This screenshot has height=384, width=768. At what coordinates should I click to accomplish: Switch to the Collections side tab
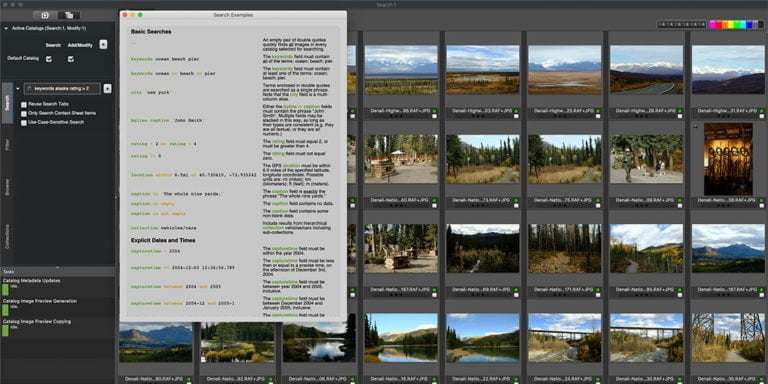click(x=7, y=236)
